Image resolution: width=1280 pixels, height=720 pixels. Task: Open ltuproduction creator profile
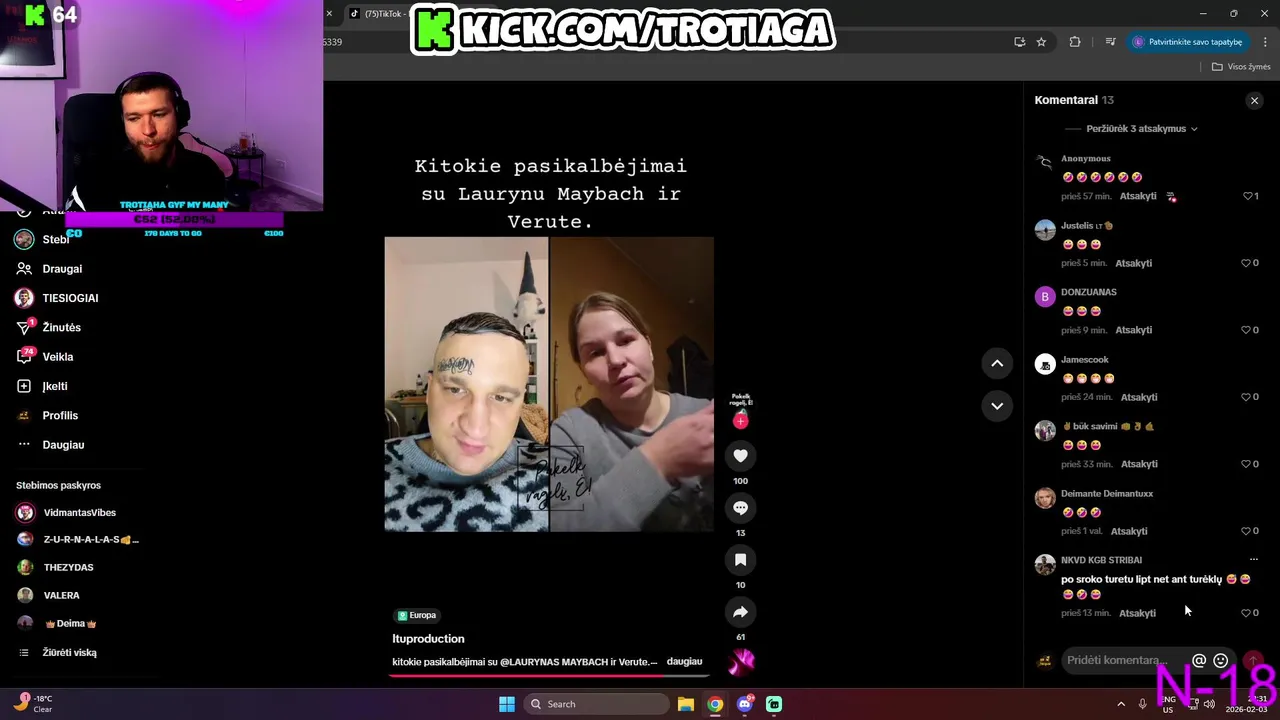point(428,639)
